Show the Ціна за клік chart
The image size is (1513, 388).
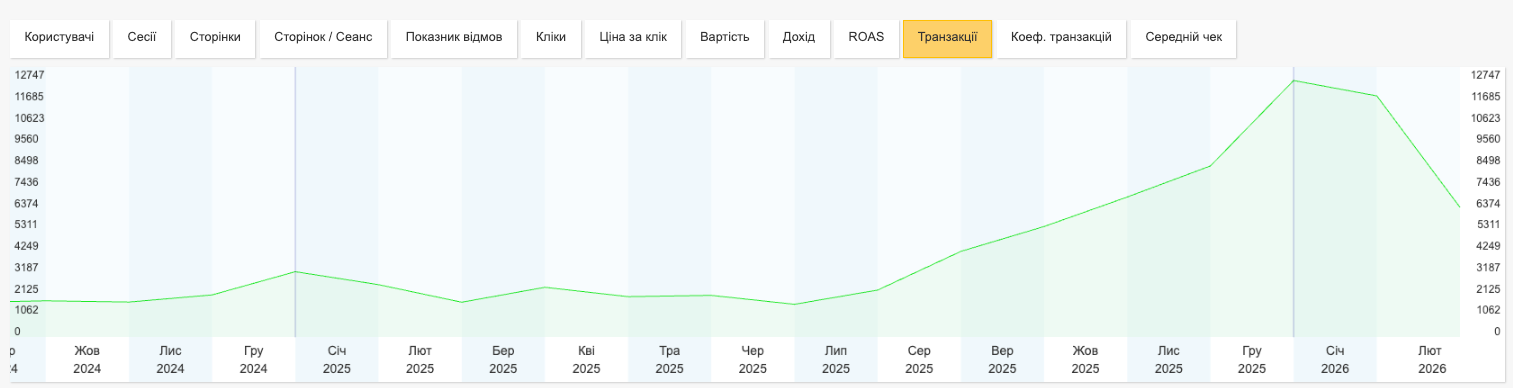coord(633,38)
